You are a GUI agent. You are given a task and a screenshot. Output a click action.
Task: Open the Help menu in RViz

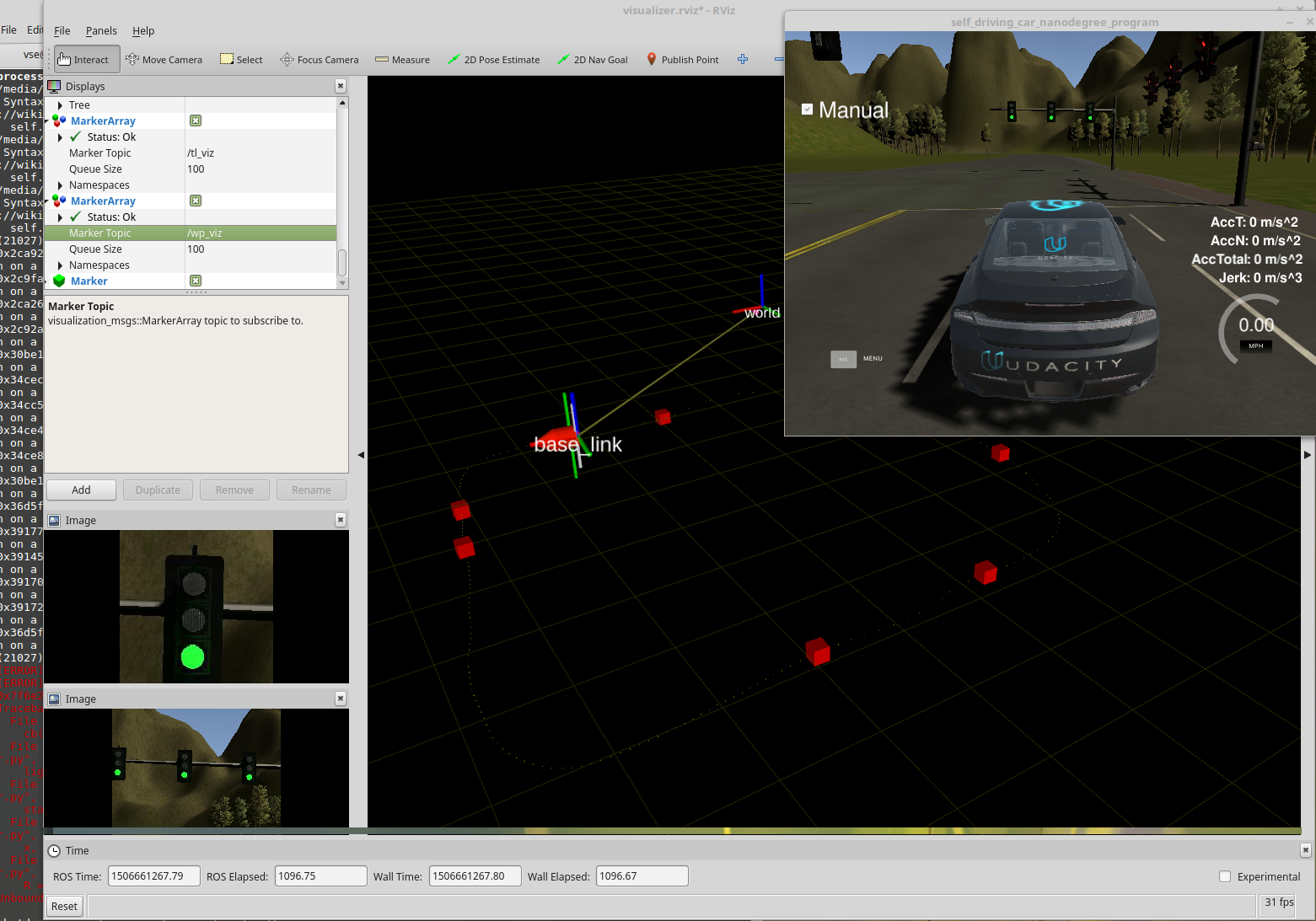[x=143, y=30]
